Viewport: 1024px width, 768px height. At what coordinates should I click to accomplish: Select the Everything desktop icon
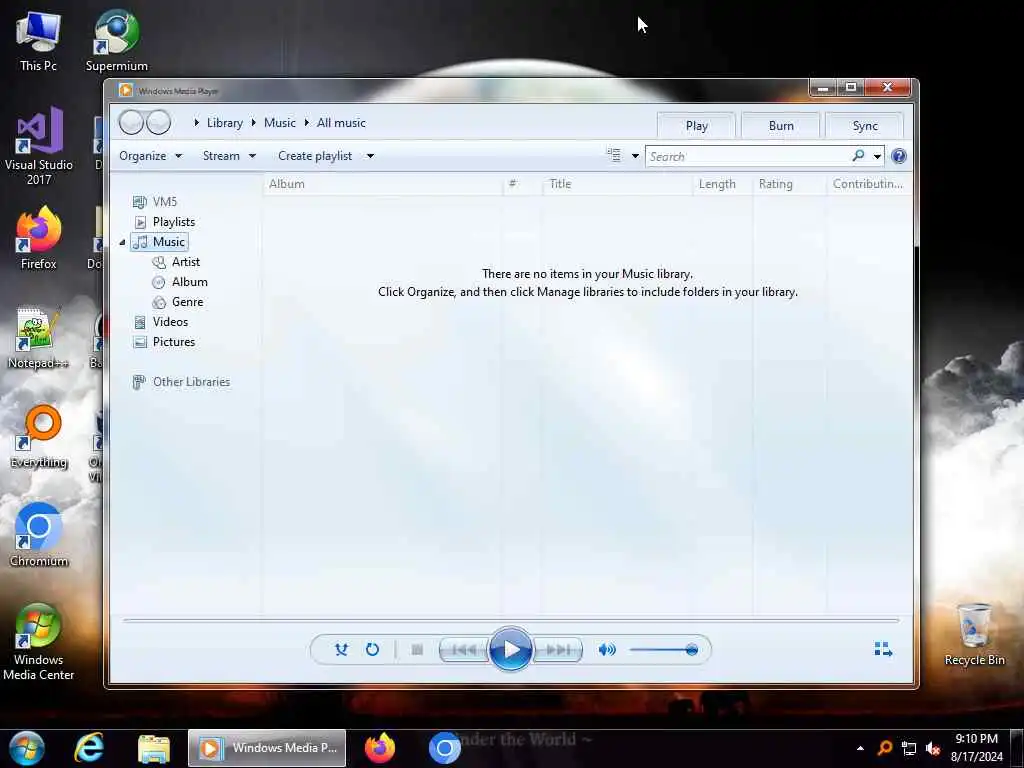point(39,438)
